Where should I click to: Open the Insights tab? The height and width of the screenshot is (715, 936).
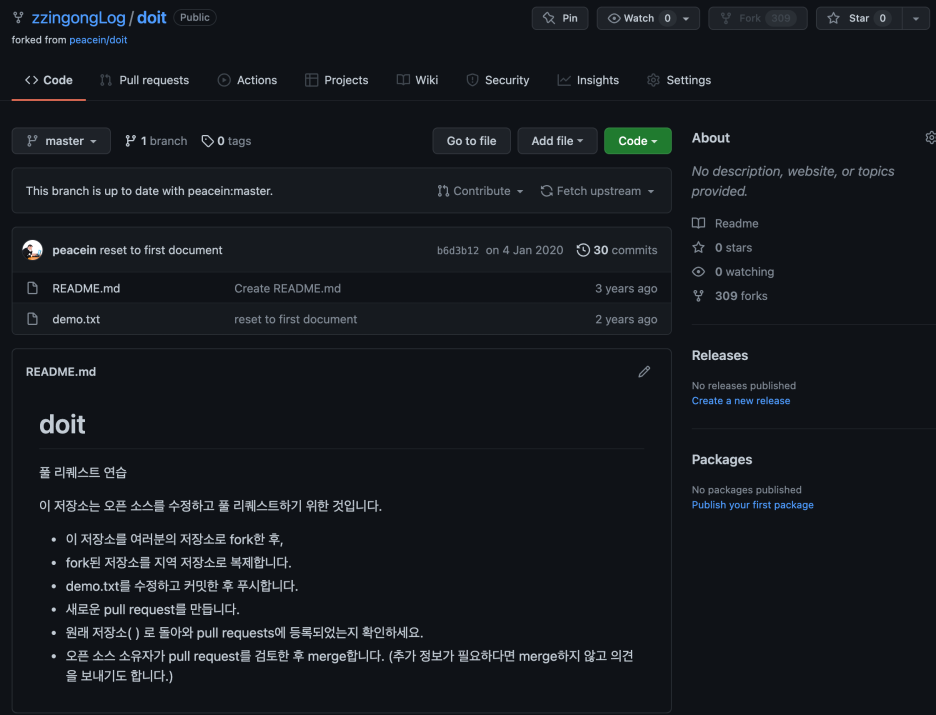[x=588, y=80]
